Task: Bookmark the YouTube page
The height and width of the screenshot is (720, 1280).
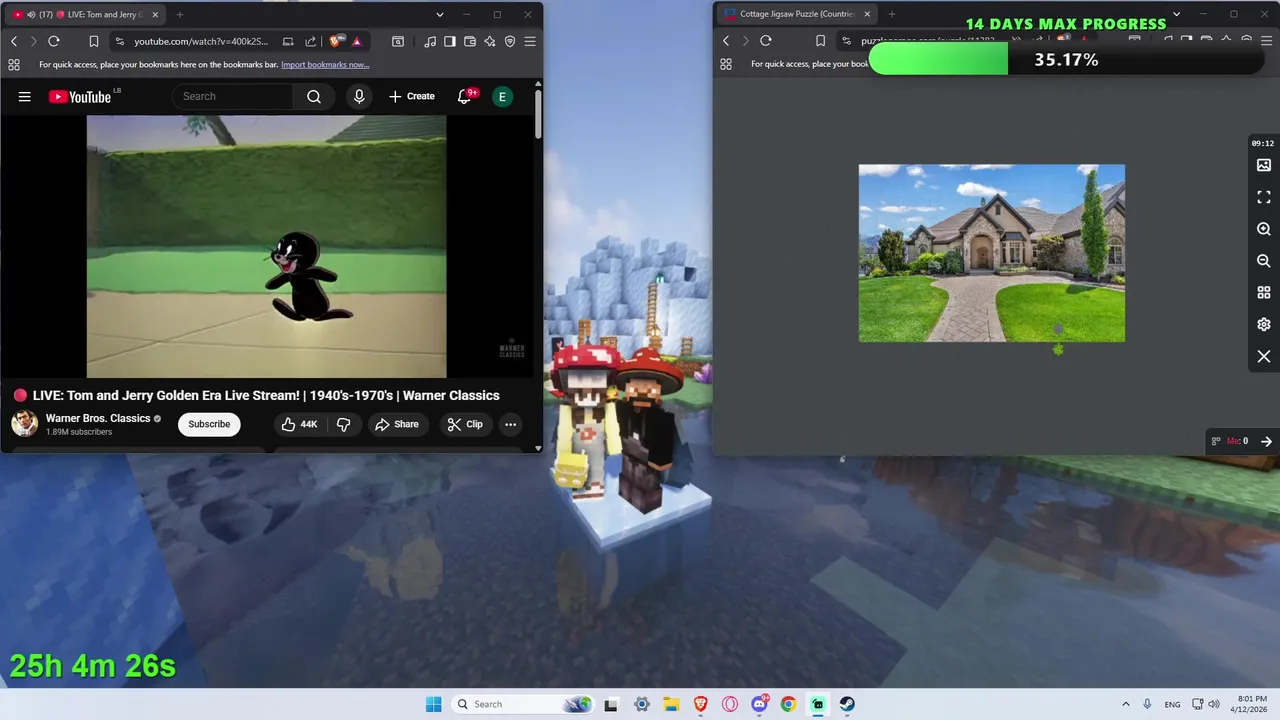Action: [x=93, y=41]
